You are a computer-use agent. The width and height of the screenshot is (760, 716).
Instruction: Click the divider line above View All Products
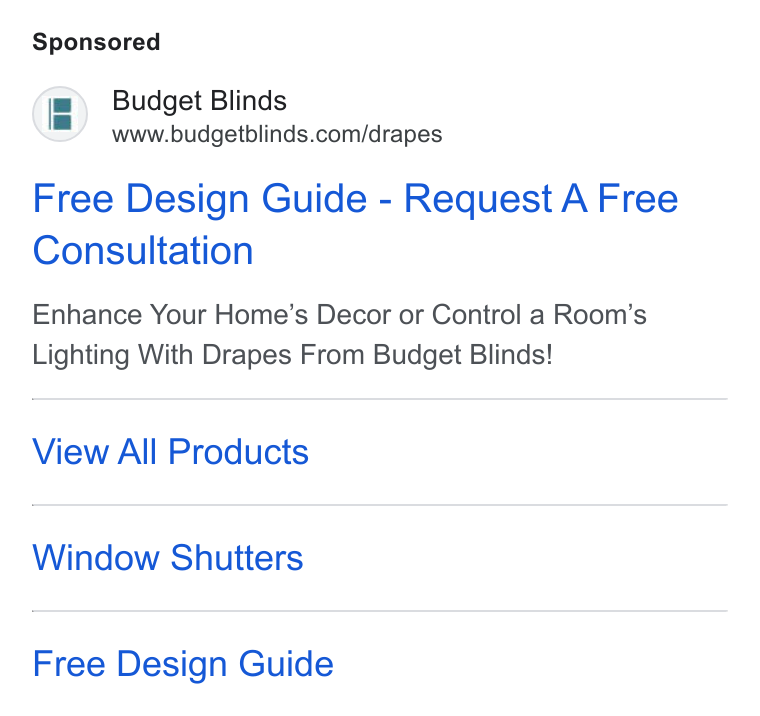click(x=380, y=399)
